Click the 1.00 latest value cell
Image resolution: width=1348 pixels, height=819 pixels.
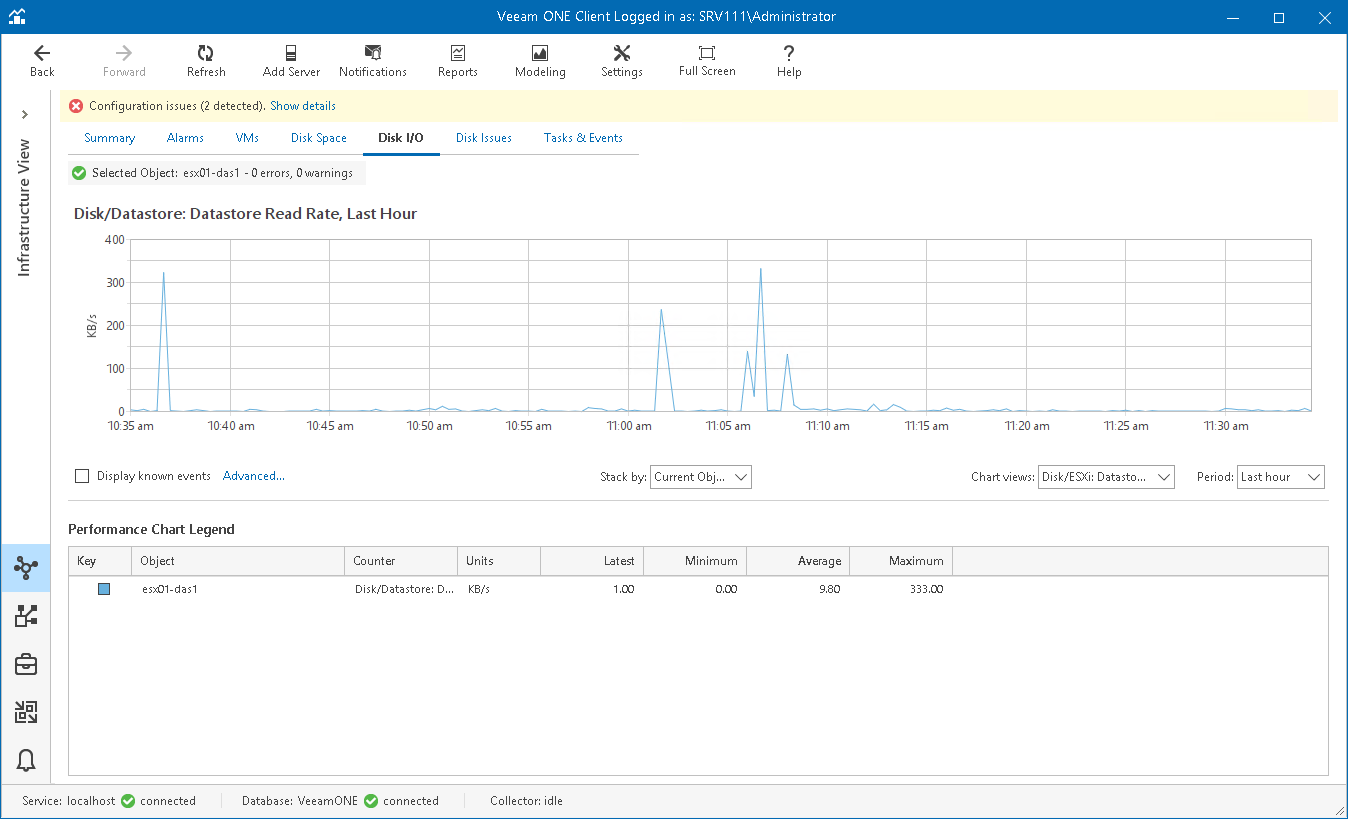[x=623, y=589]
